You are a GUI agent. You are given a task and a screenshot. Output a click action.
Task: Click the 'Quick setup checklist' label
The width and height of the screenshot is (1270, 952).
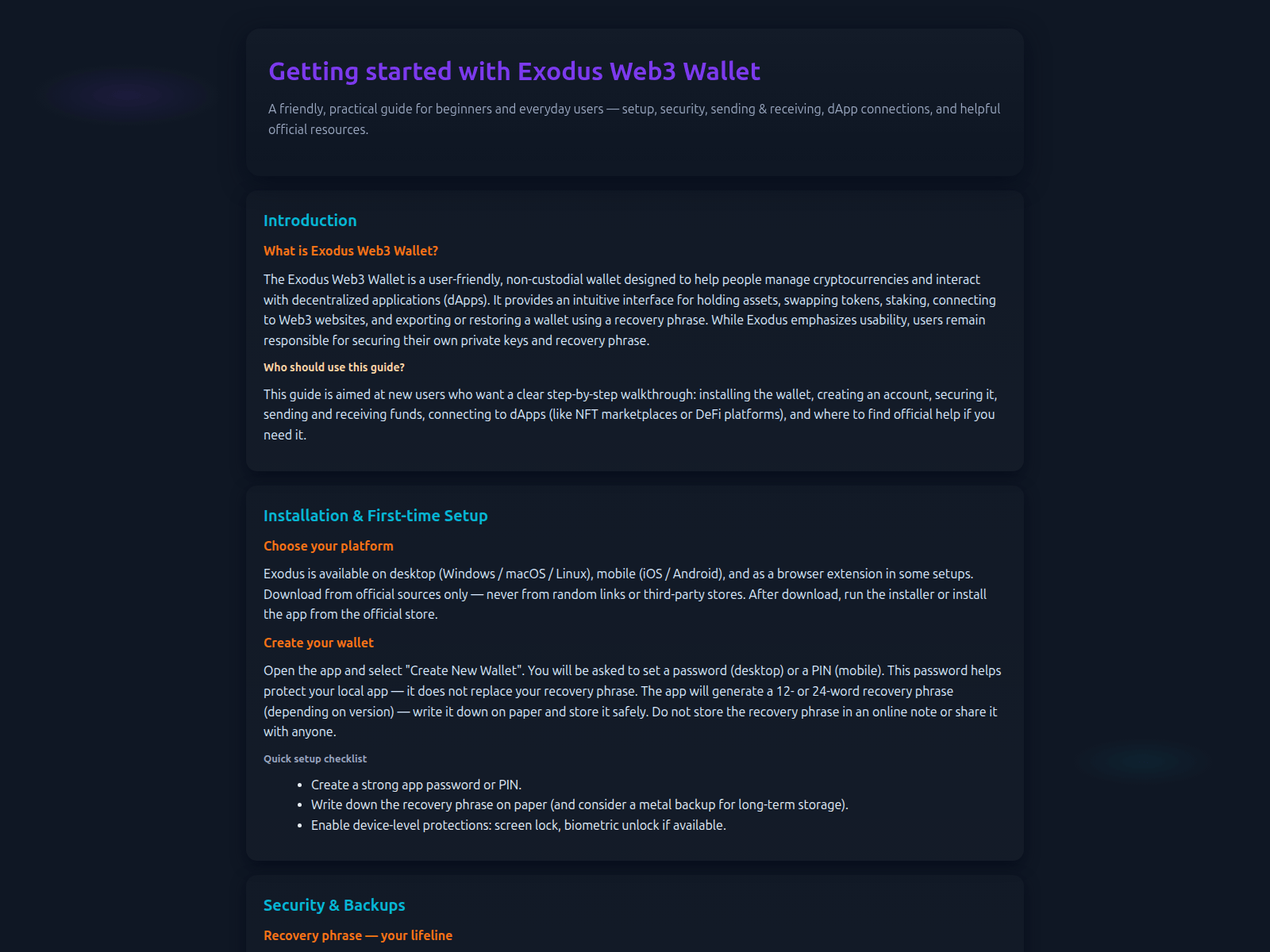[x=315, y=758]
